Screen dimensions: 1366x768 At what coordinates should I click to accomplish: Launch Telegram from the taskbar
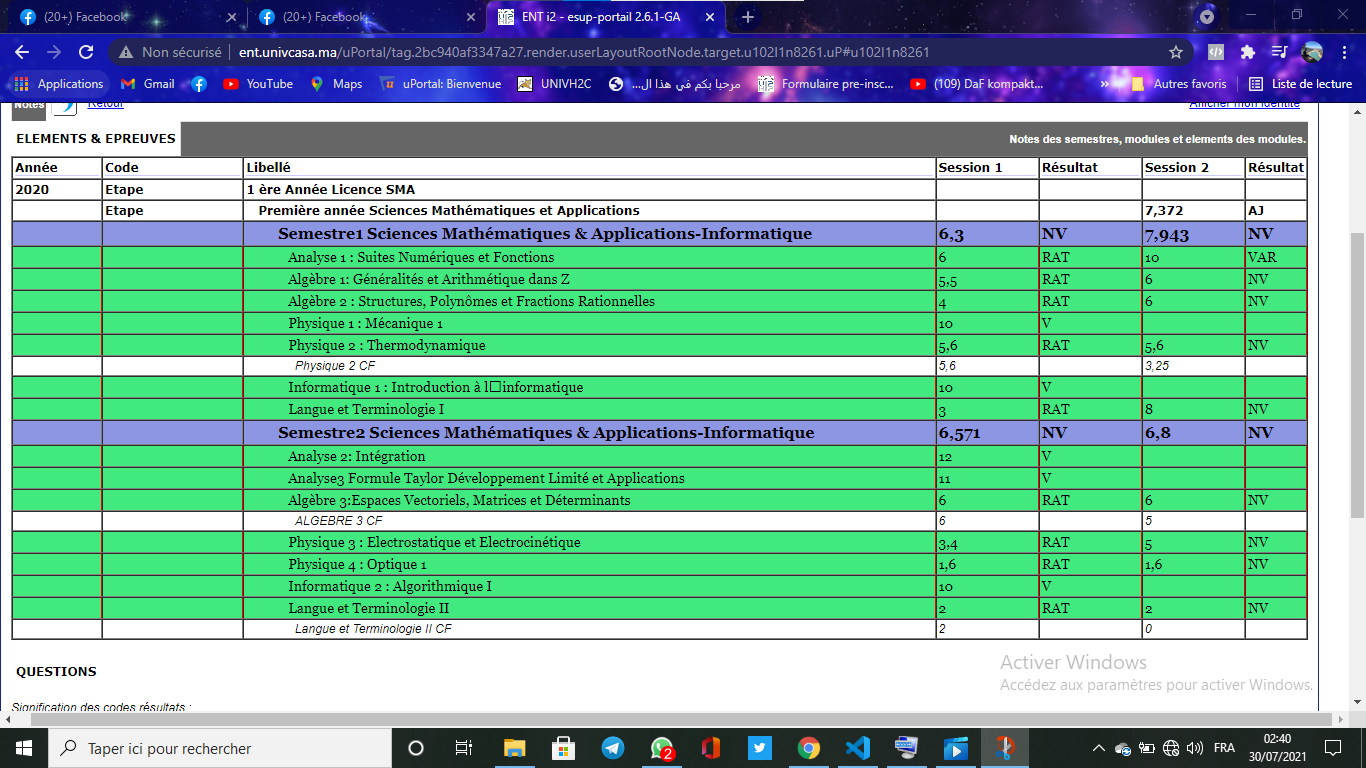(613, 748)
